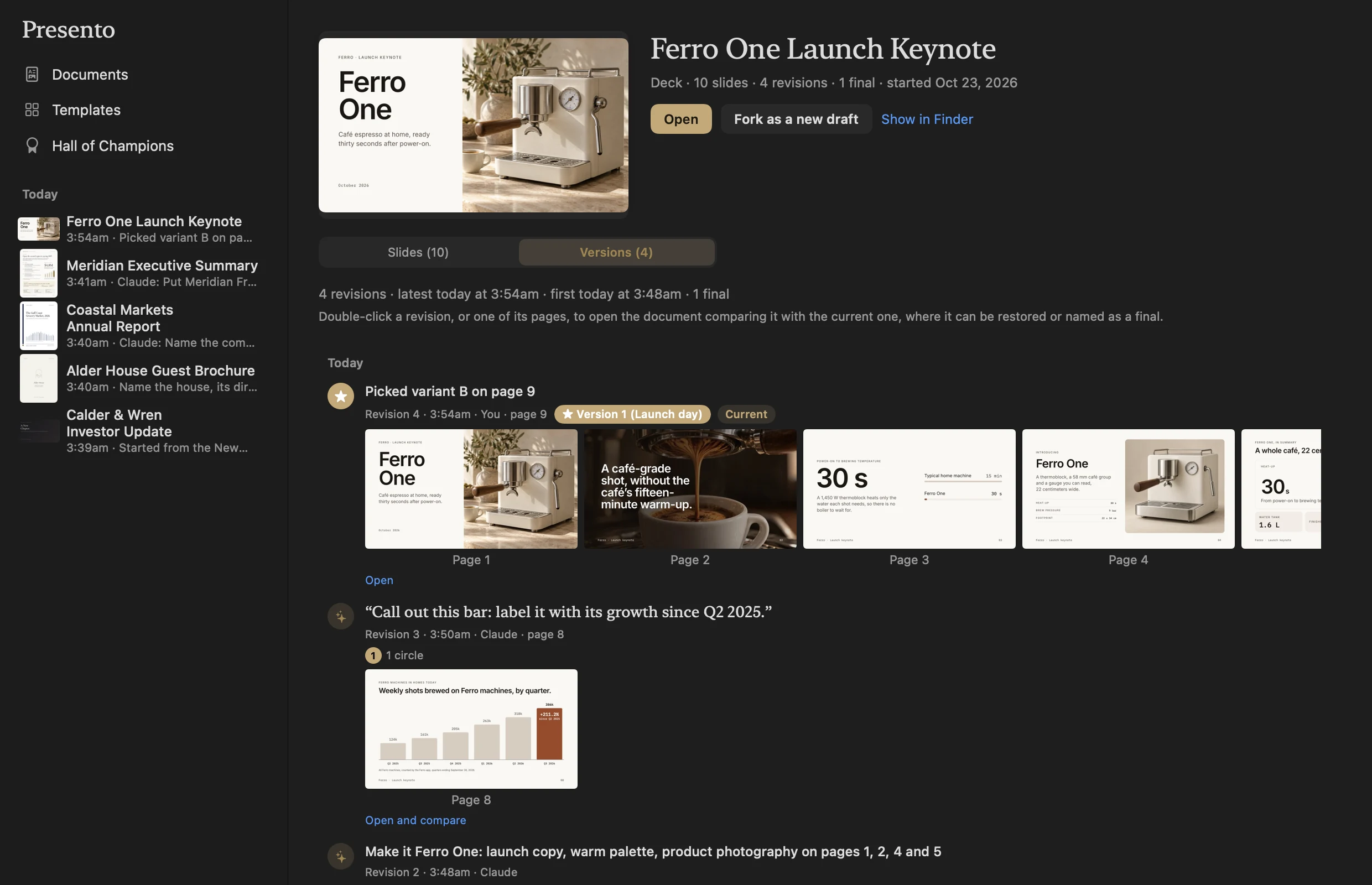The width and height of the screenshot is (1372, 885).
Task: Click the Meridian Executive Summary thumbnail
Action: 39,273
